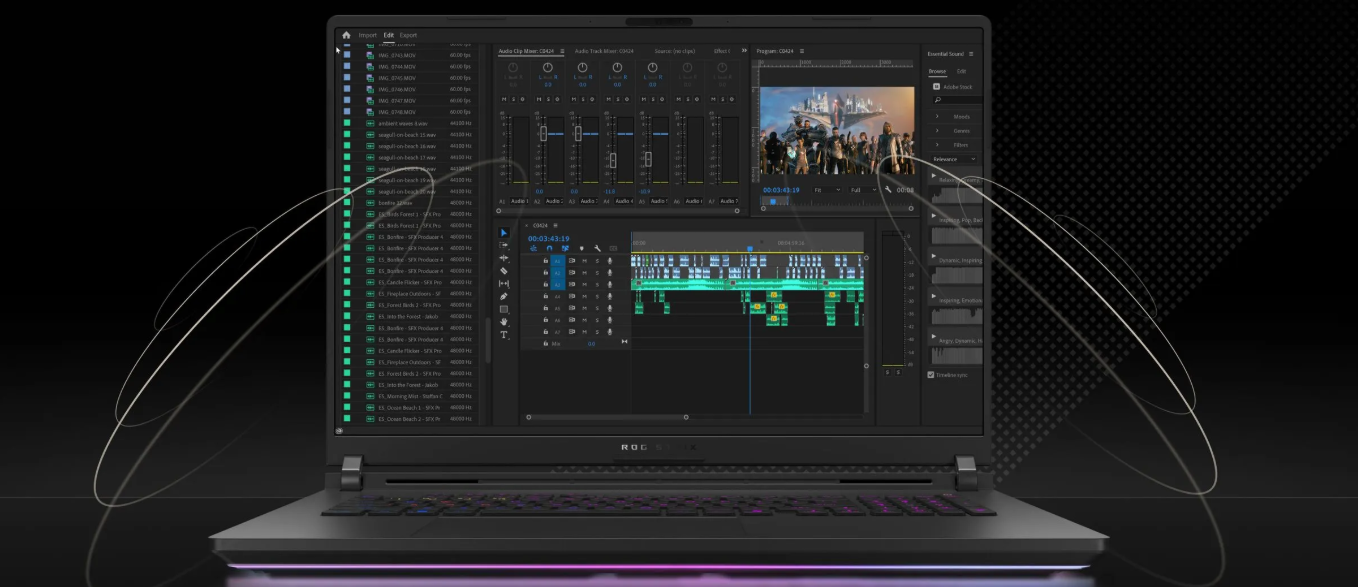Open timeline wrench display settings
Screen dimensions: 1358x587
597,248
